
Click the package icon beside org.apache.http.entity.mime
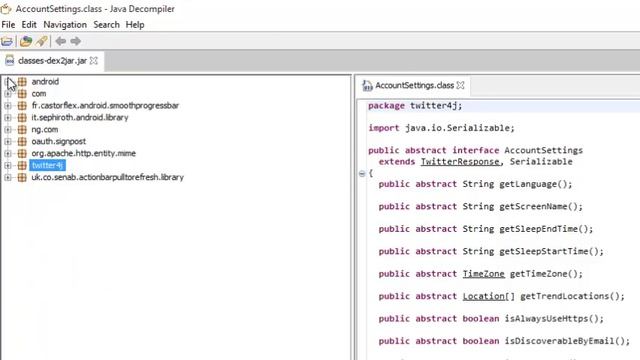pyautogui.click(x=22, y=153)
